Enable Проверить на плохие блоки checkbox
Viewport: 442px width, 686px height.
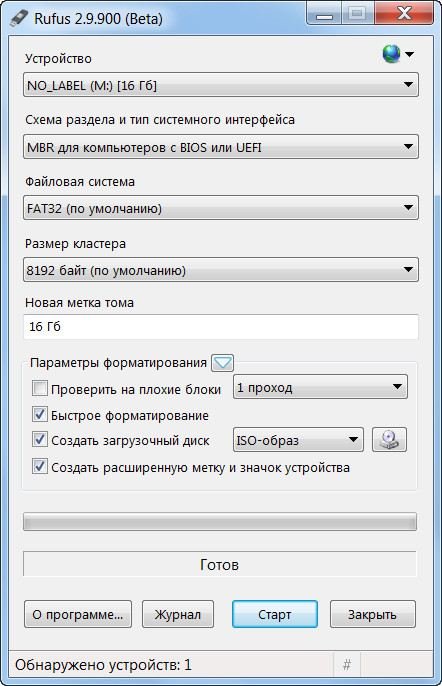click(x=40, y=388)
